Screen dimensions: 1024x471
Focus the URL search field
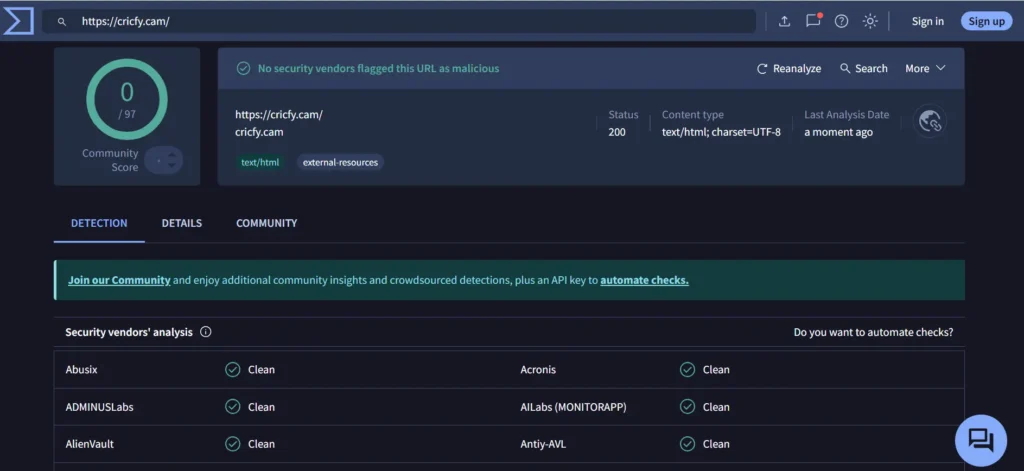point(399,22)
